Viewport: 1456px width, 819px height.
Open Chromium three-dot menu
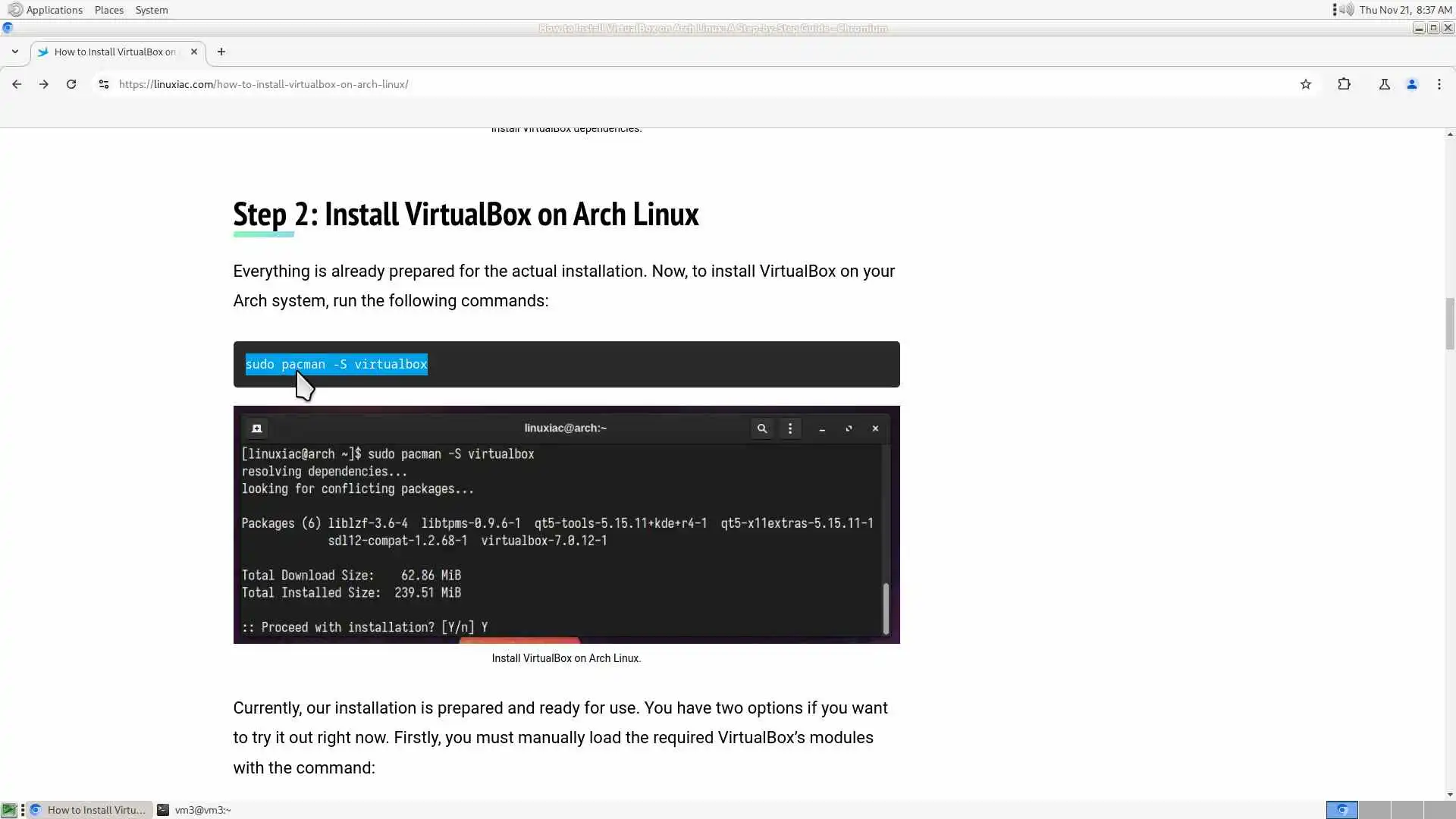(x=1439, y=84)
